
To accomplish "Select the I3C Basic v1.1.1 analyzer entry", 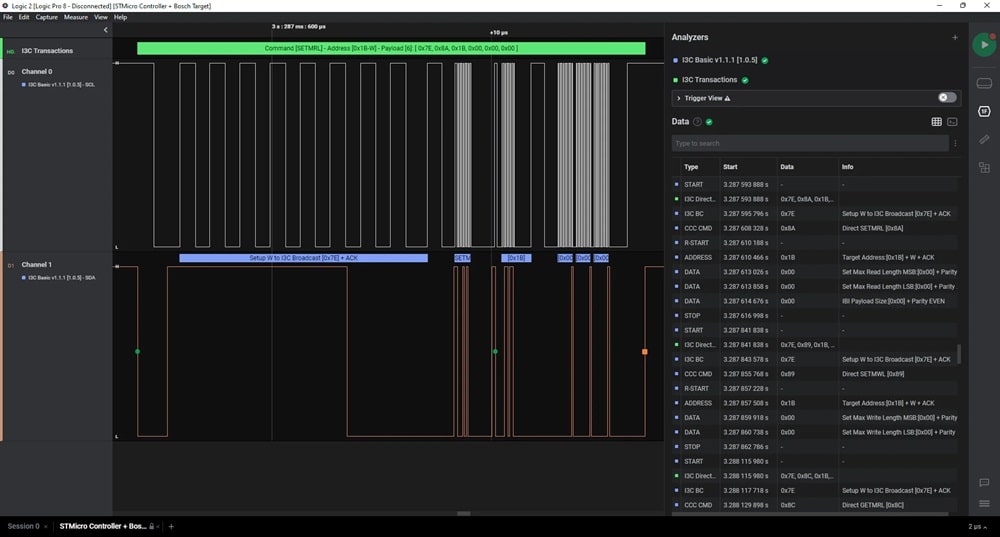I will [719, 60].
